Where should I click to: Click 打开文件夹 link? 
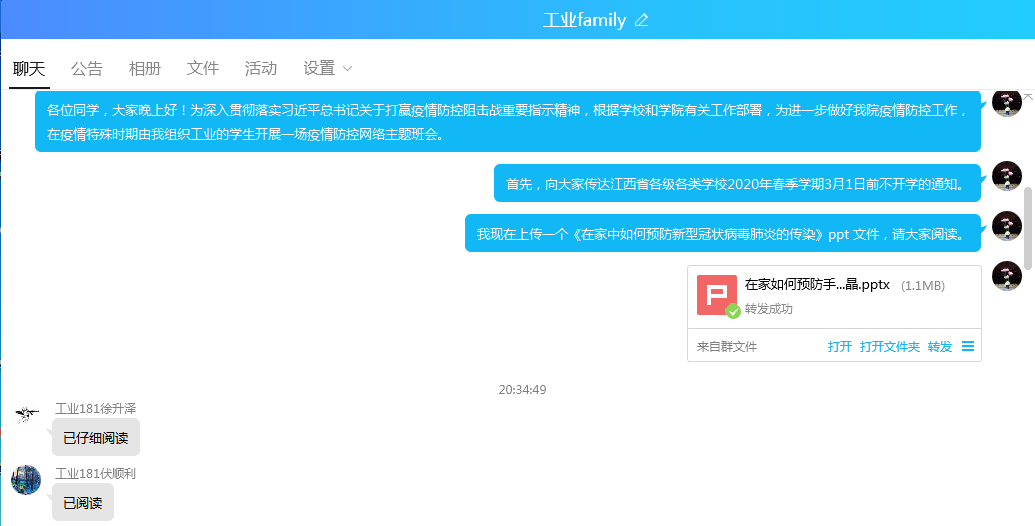tap(890, 346)
